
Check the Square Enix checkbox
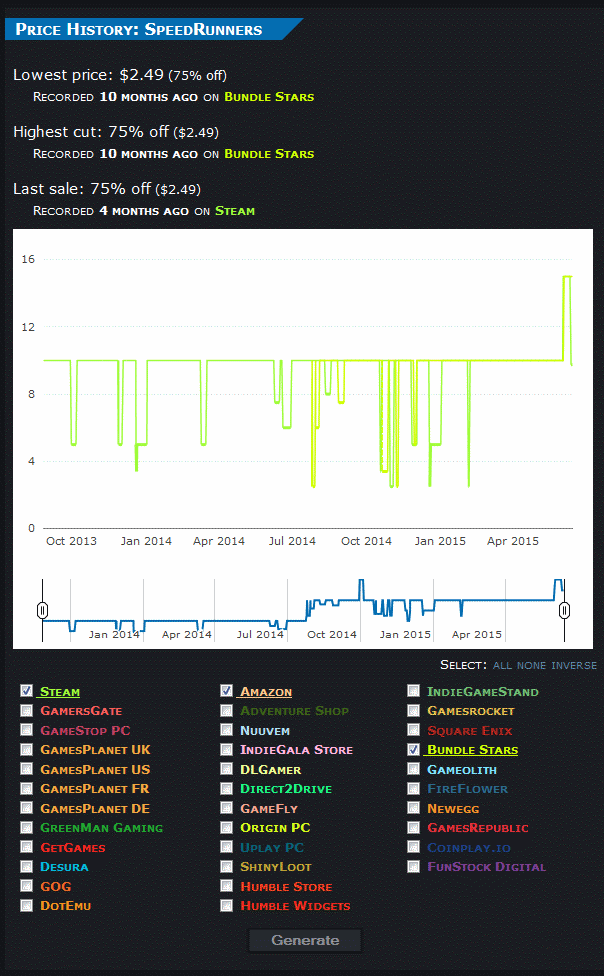point(413,730)
